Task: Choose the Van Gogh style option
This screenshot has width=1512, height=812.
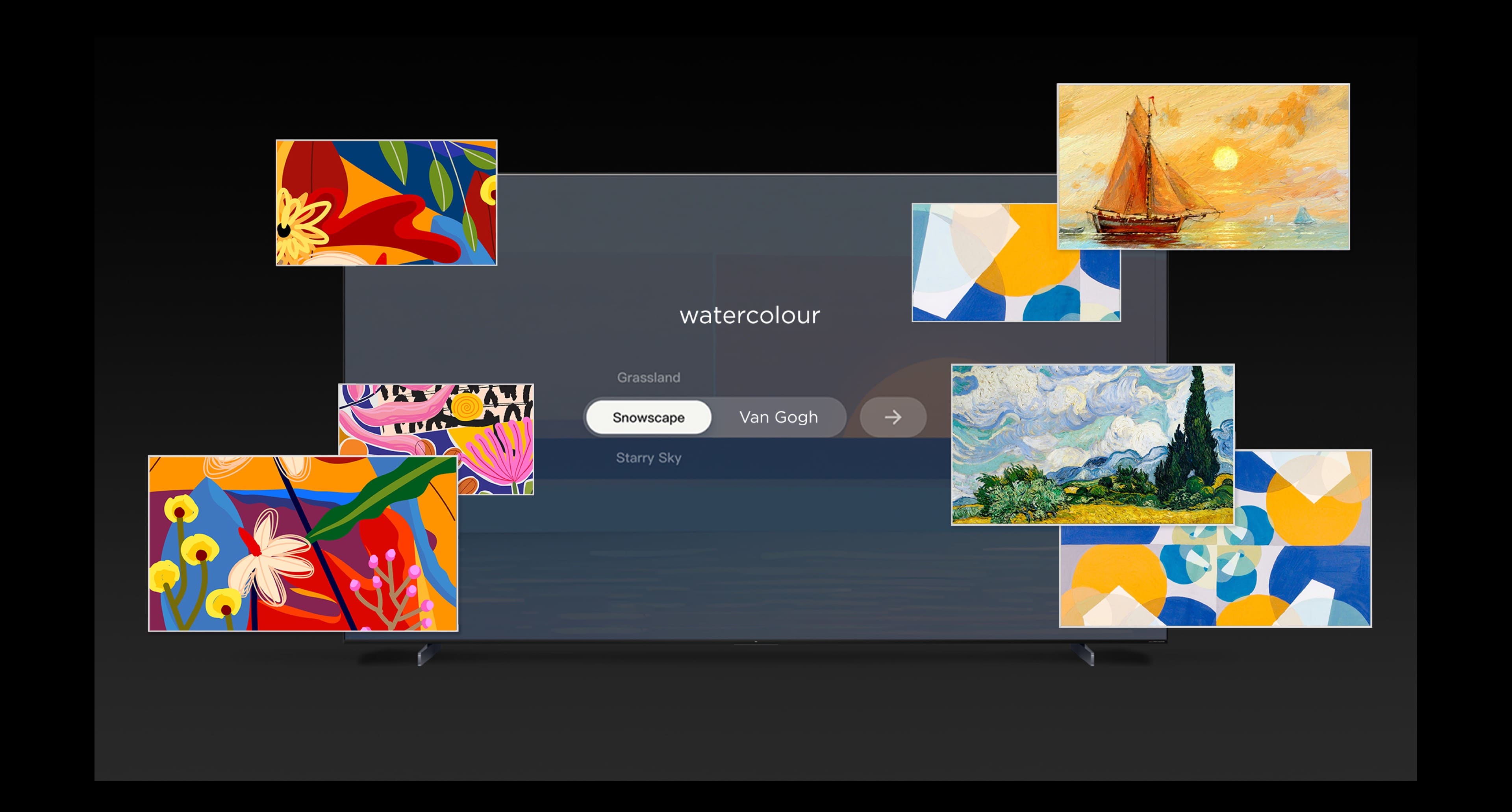Action: [778, 417]
